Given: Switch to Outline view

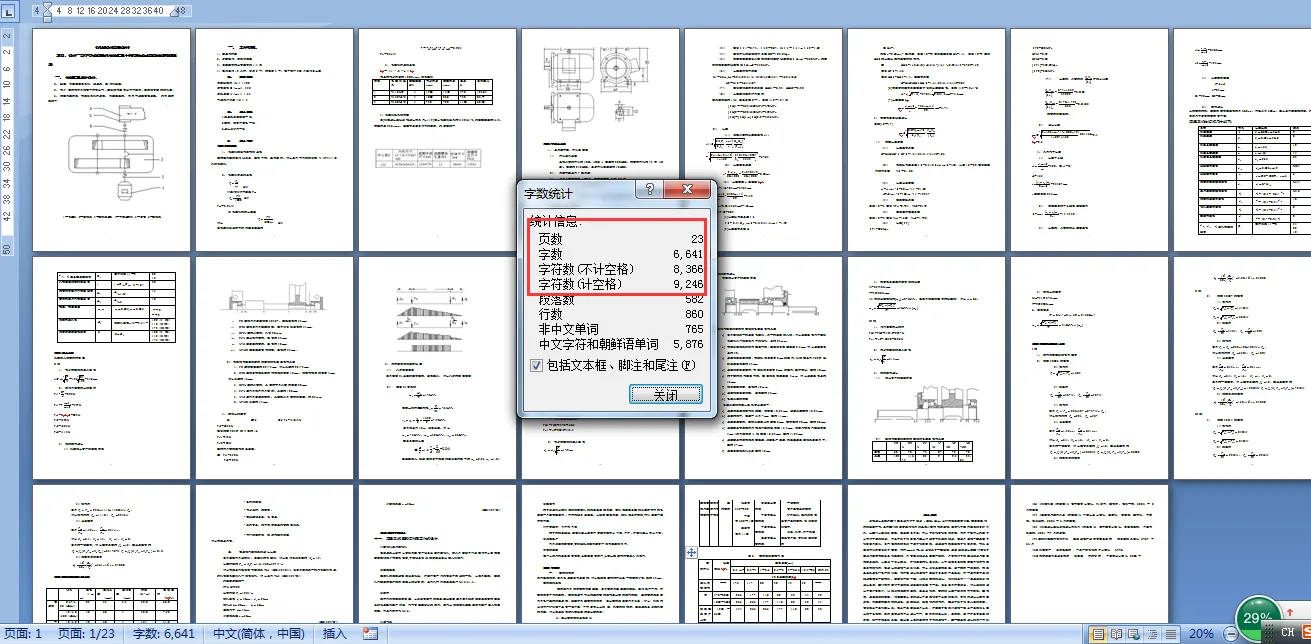Looking at the screenshot, I should 1153,634.
